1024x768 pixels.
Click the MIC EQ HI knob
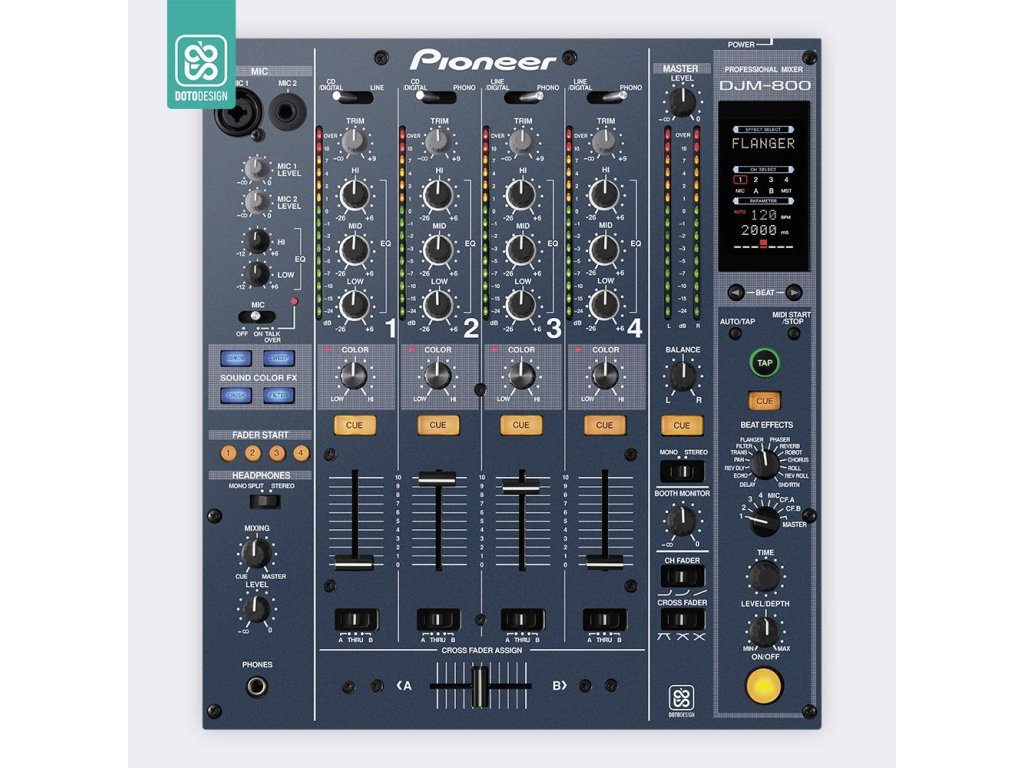(x=257, y=242)
